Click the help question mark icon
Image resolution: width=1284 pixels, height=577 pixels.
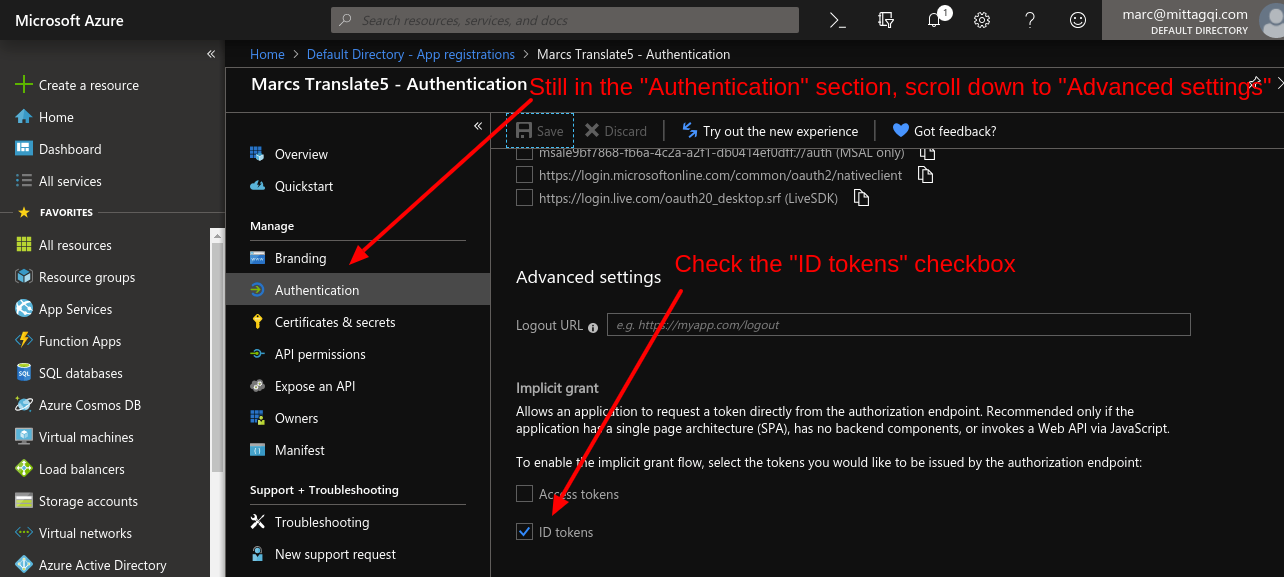[x=1030, y=20]
